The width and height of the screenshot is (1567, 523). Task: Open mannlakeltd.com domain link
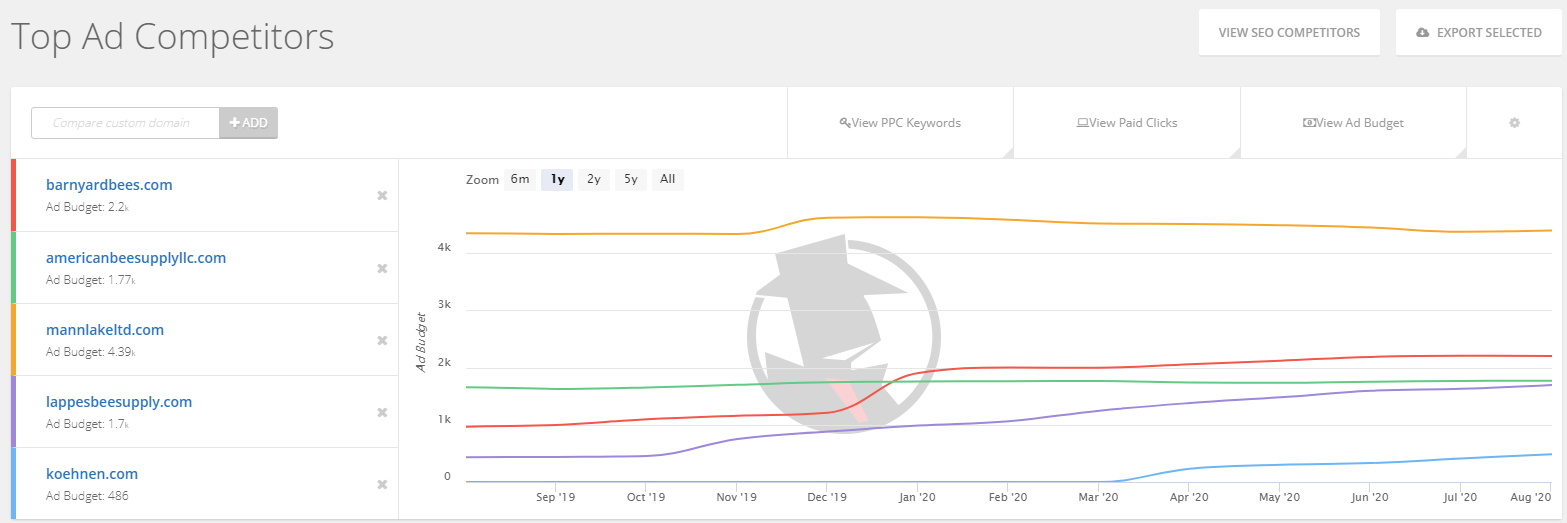(105, 330)
